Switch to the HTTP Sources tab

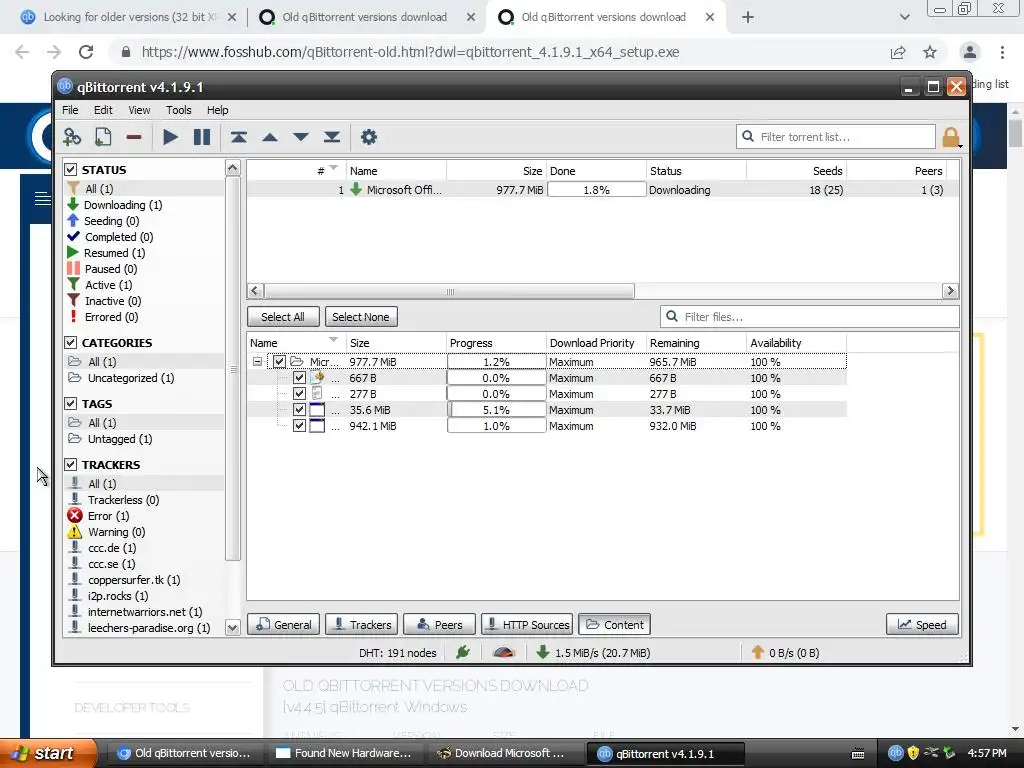point(527,625)
